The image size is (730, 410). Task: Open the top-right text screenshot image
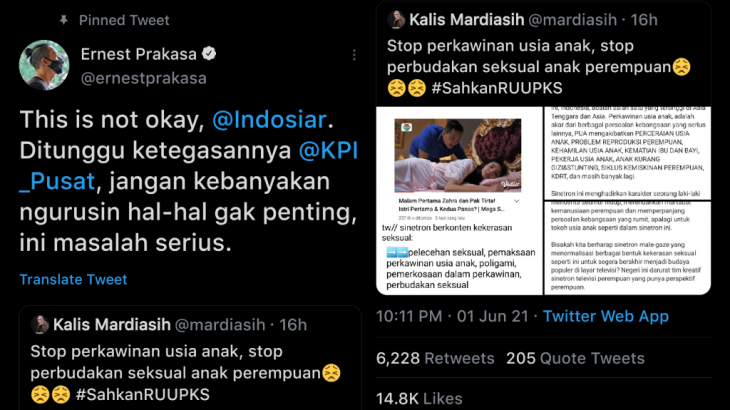pyautogui.click(x=628, y=153)
